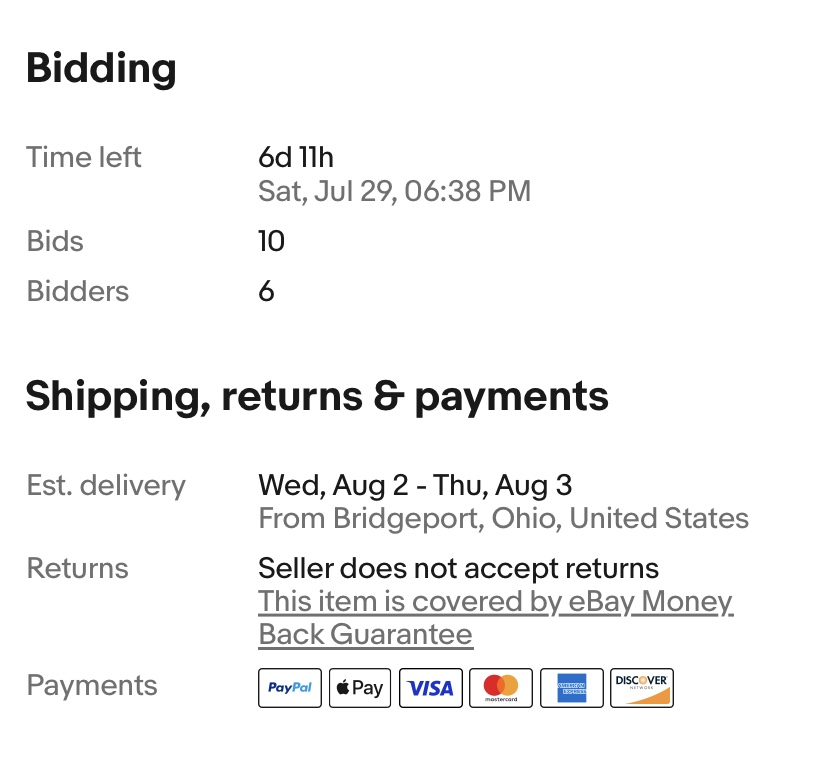The height and width of the screenshot is (757, 836).
Task: Click the Shipping, returns & payments heading
Action: [317, 396]
